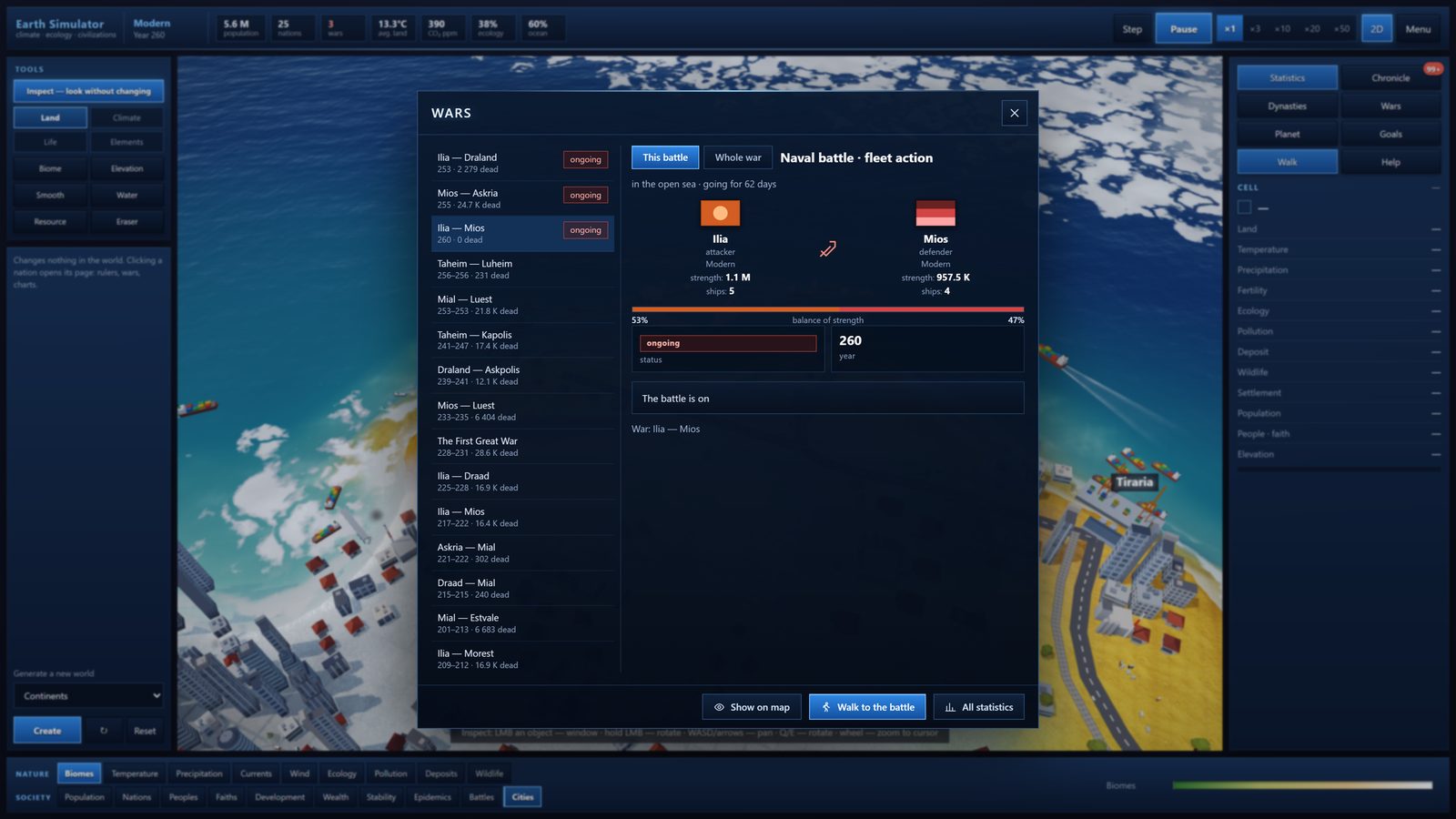Click The battle is on message box
Screen dimensions: 1456x819
point(827,399)
